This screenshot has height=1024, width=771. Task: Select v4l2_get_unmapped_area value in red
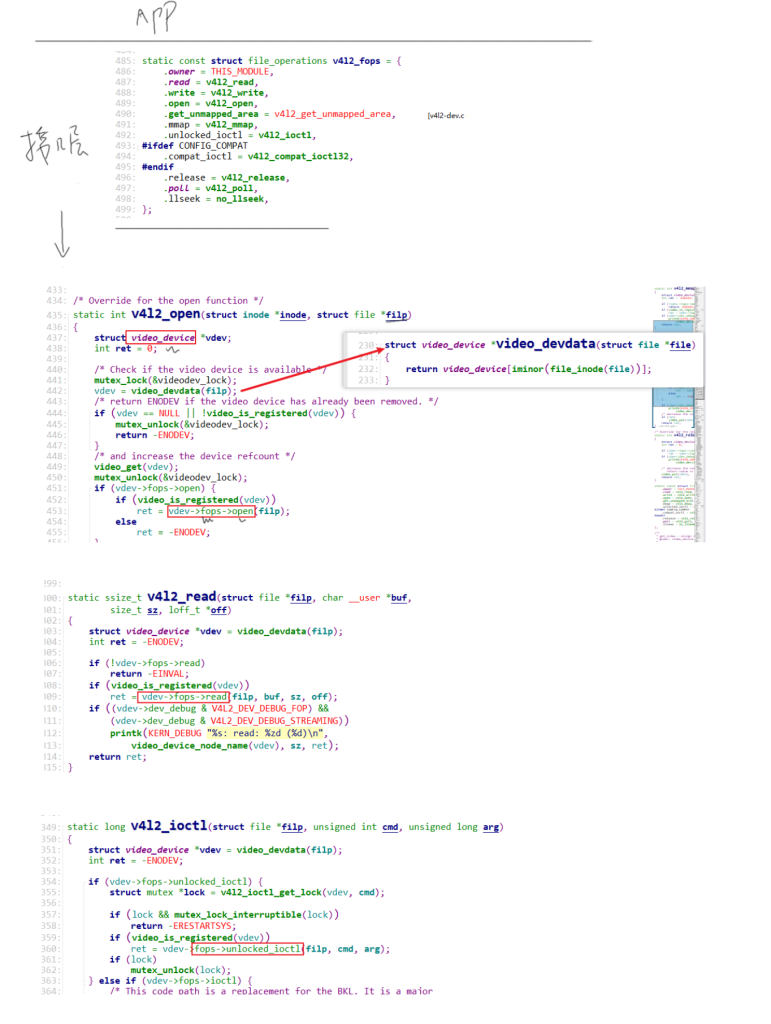333,114
